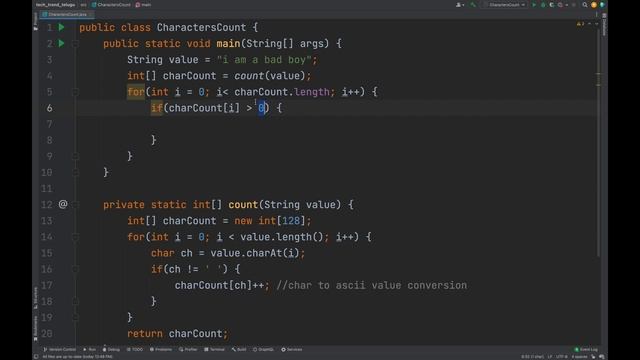The image size is (640, 360).
Task: Click the tech_trend_telugu project breadcrumb
Action: (55, 5)
